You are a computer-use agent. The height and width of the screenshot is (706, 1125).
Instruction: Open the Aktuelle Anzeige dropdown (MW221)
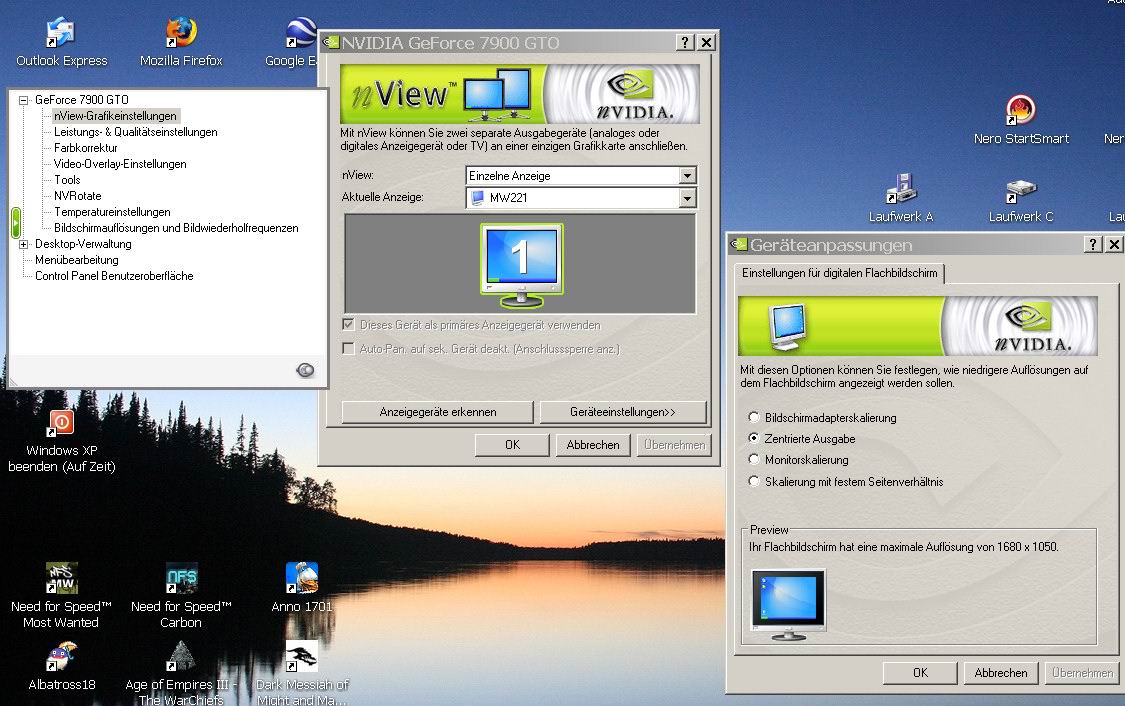click(687, 197)
